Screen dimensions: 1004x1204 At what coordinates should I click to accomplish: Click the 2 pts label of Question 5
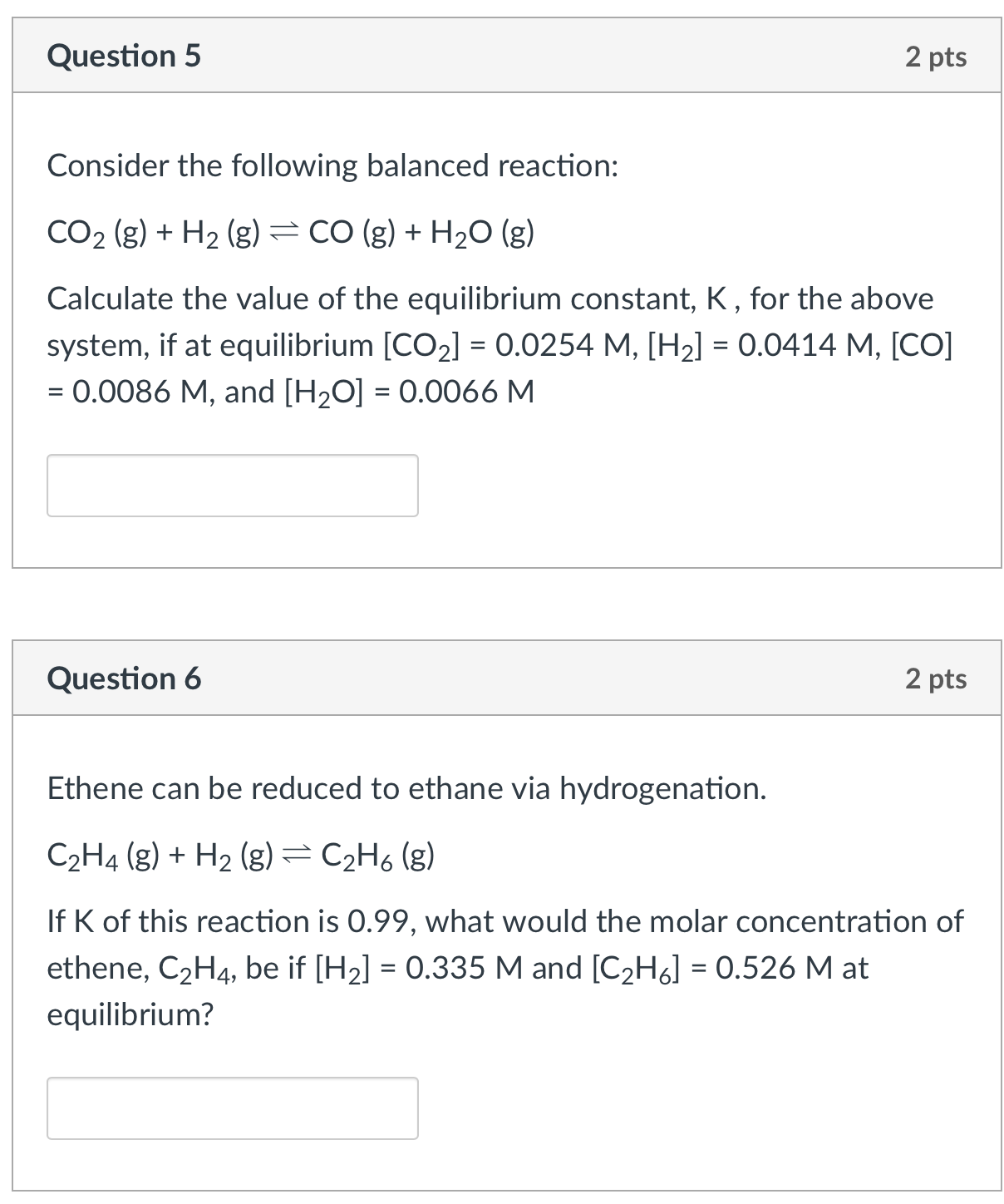(936, 57)
